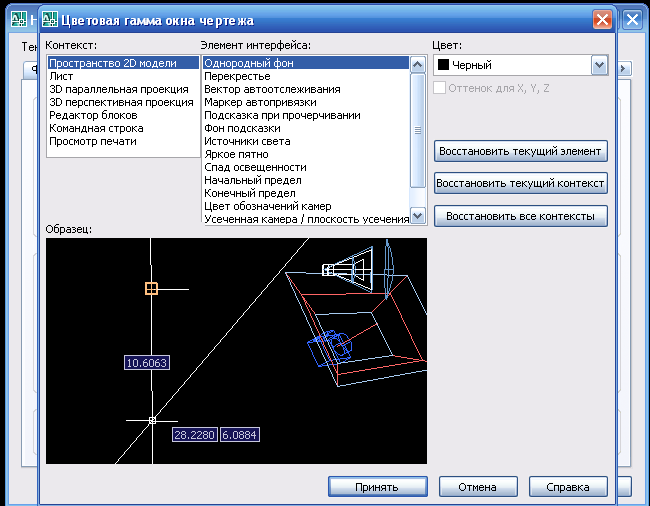Click the dialog title bar app icon

[50, 19]
